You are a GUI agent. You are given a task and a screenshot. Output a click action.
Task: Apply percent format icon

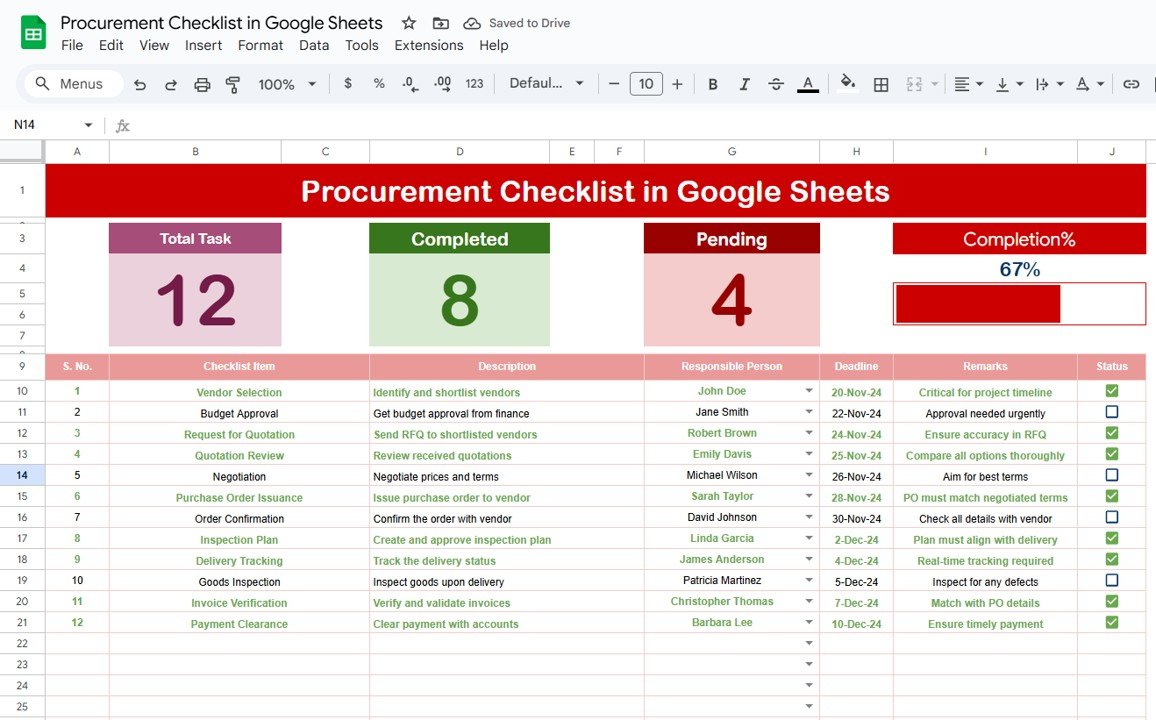(379, 84)
